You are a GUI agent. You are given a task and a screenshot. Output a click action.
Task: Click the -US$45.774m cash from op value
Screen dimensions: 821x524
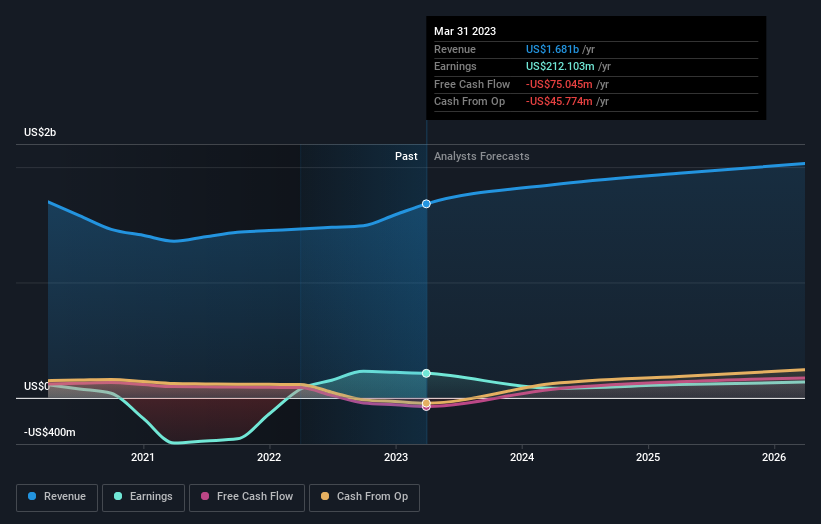(x=559, y=102)
